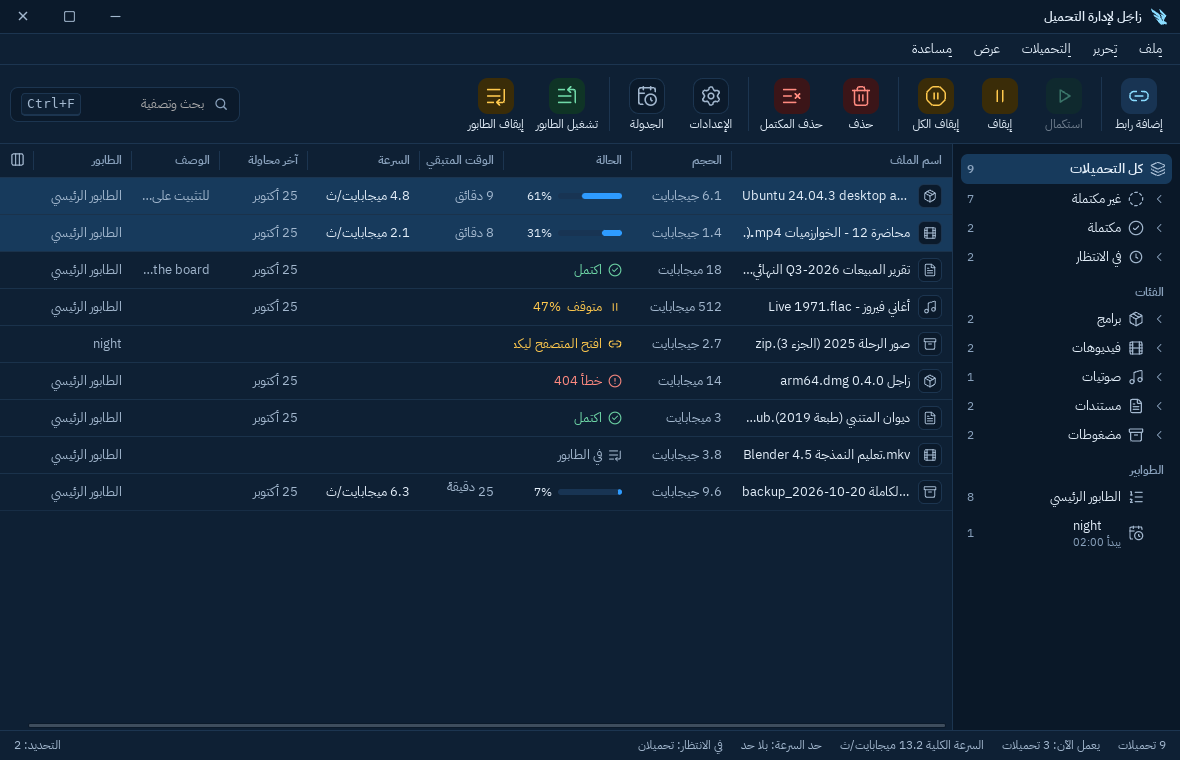
Task: Expand the مكتملة sidebar chevron
Action: coord(1159,227)
